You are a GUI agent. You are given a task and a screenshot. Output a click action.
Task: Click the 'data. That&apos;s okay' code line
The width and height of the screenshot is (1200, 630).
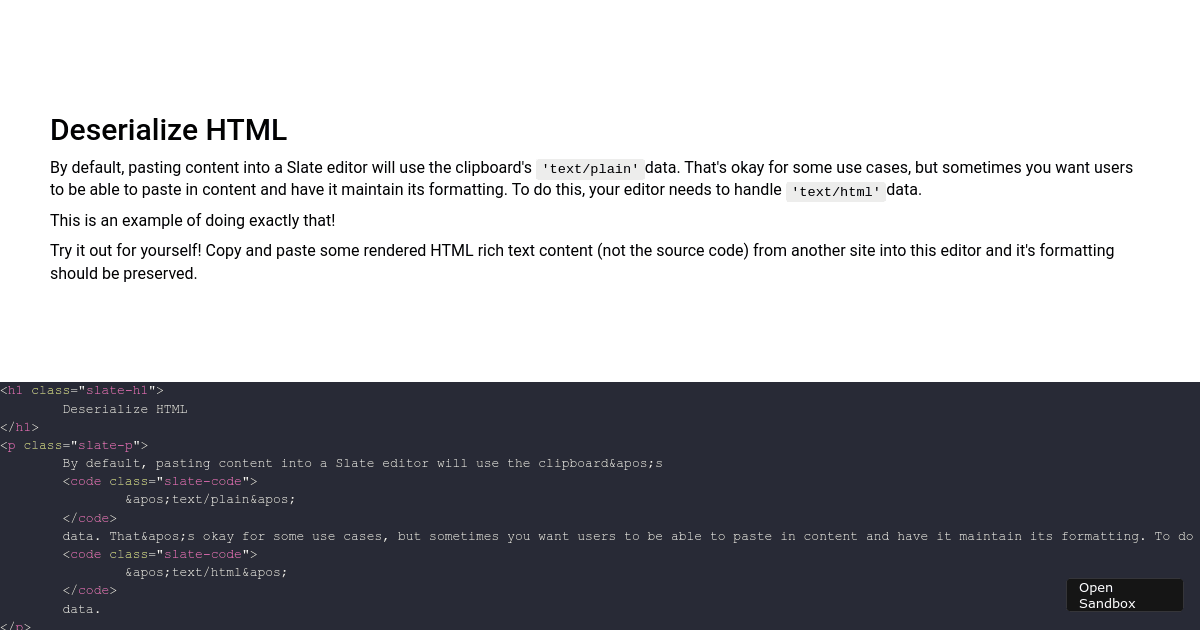point(628,536)
